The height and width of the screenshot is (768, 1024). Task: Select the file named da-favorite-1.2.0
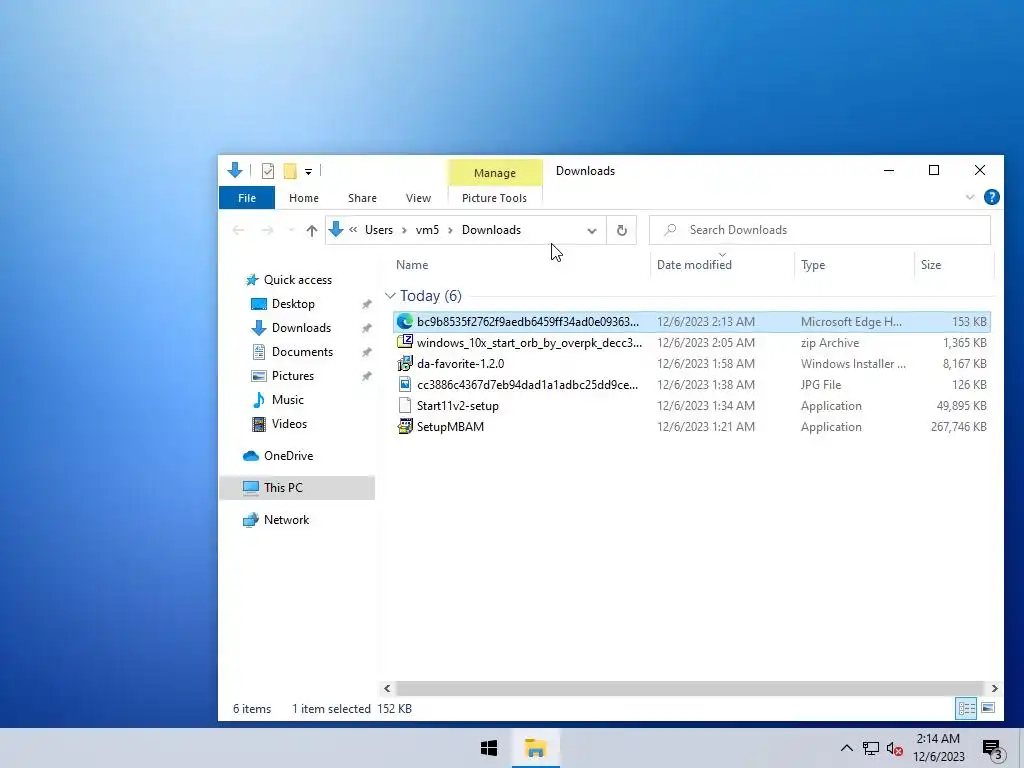pos(460,363)
